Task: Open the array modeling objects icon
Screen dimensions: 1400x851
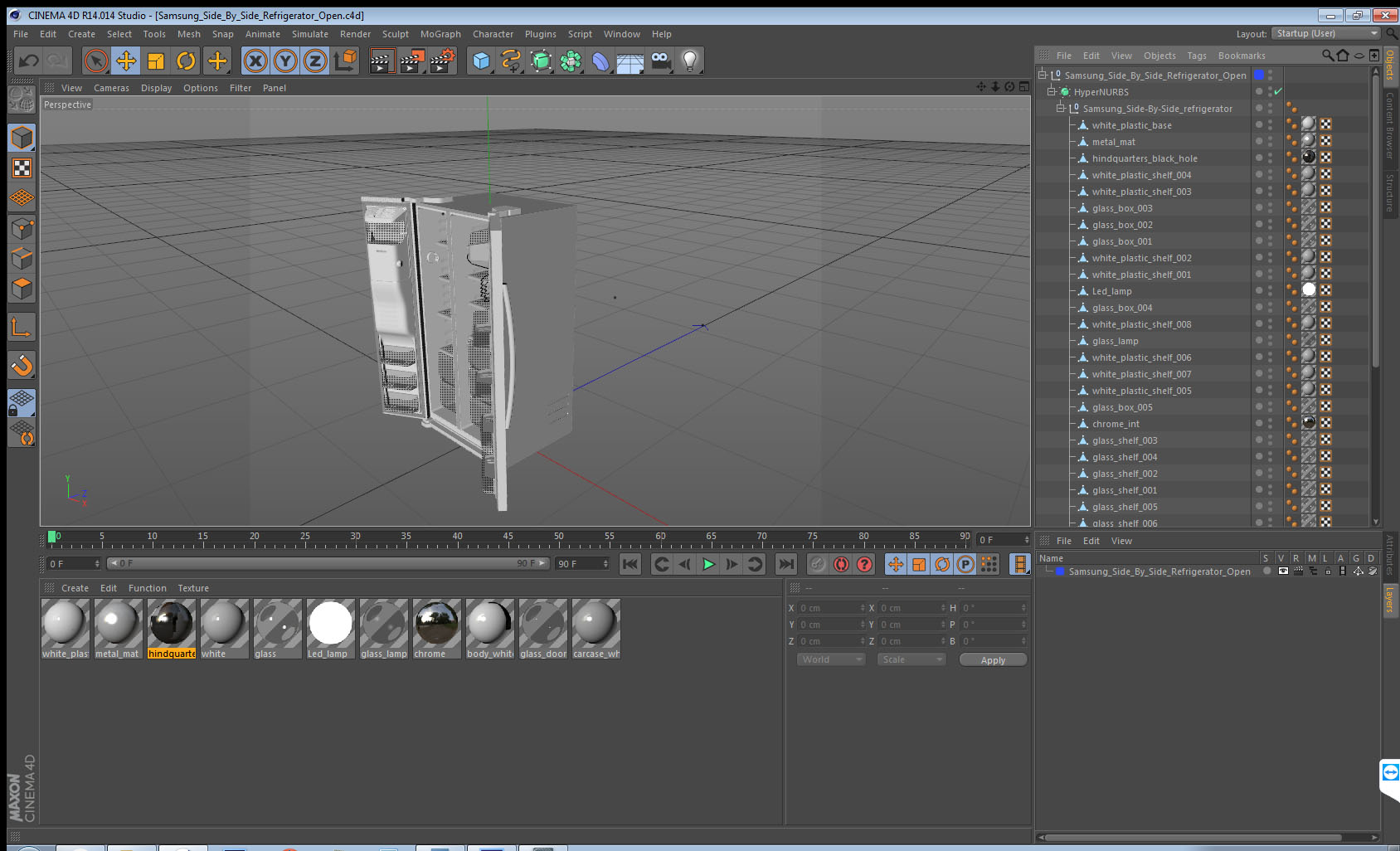Action: (x=571, y=61)
